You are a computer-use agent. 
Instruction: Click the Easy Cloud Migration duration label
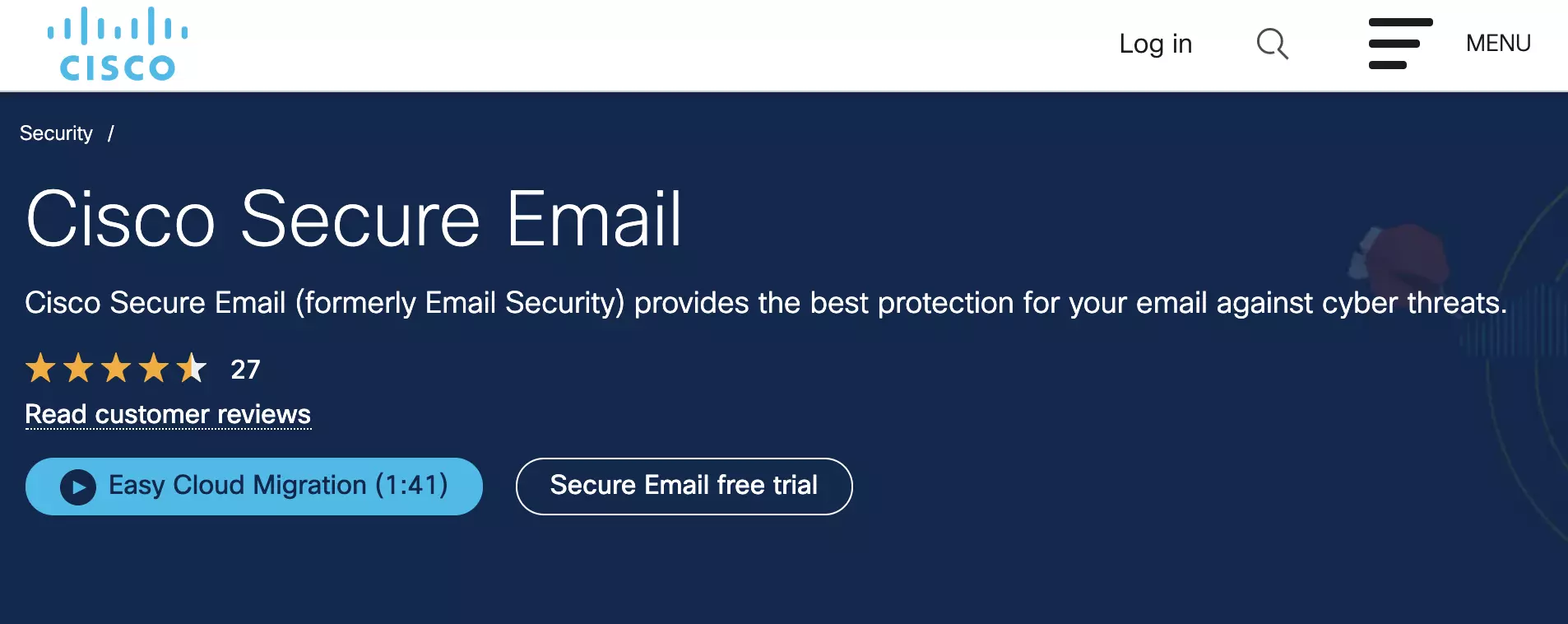click(x=410, y=486)
